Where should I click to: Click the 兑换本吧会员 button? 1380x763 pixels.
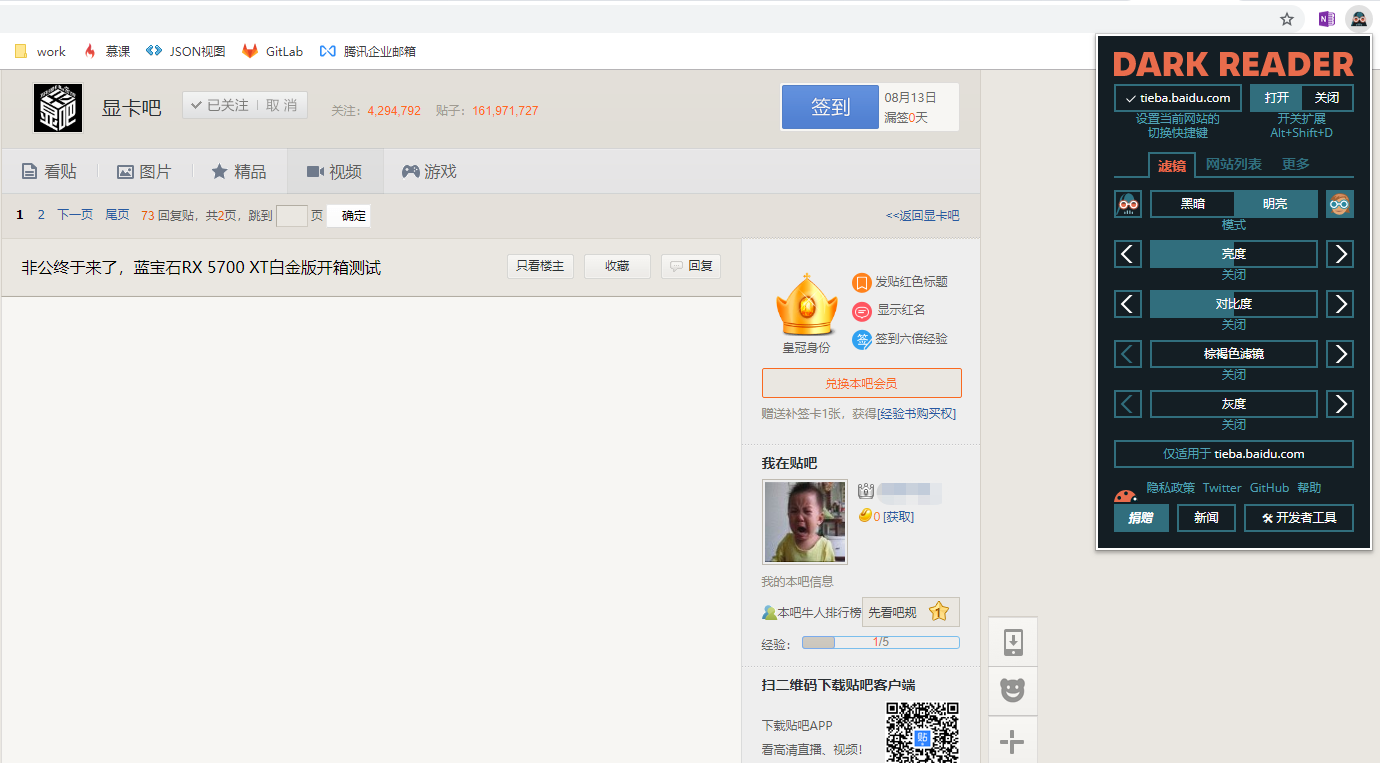point(861,383)
